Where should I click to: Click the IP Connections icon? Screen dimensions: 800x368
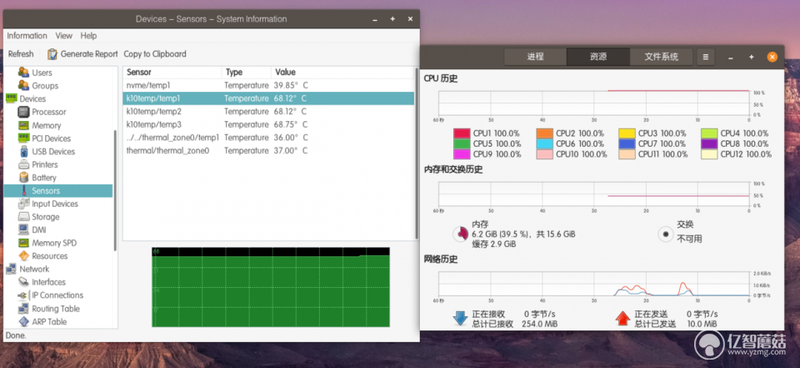pyautogui.click(x=23, y=295)
